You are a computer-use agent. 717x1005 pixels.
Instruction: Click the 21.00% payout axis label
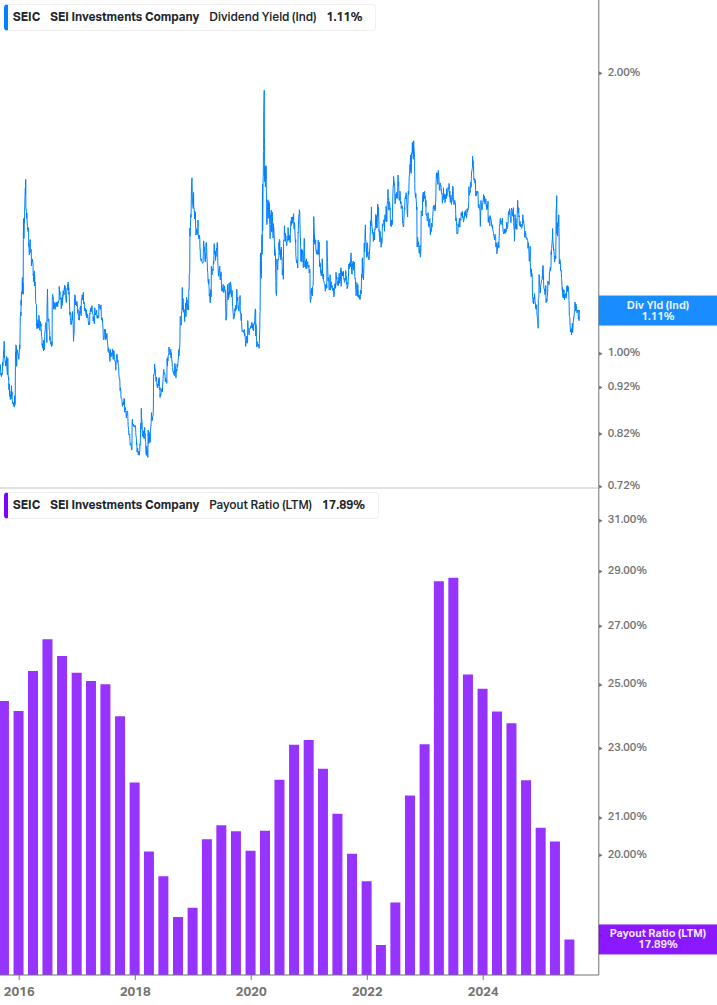(x=627, y=817)
